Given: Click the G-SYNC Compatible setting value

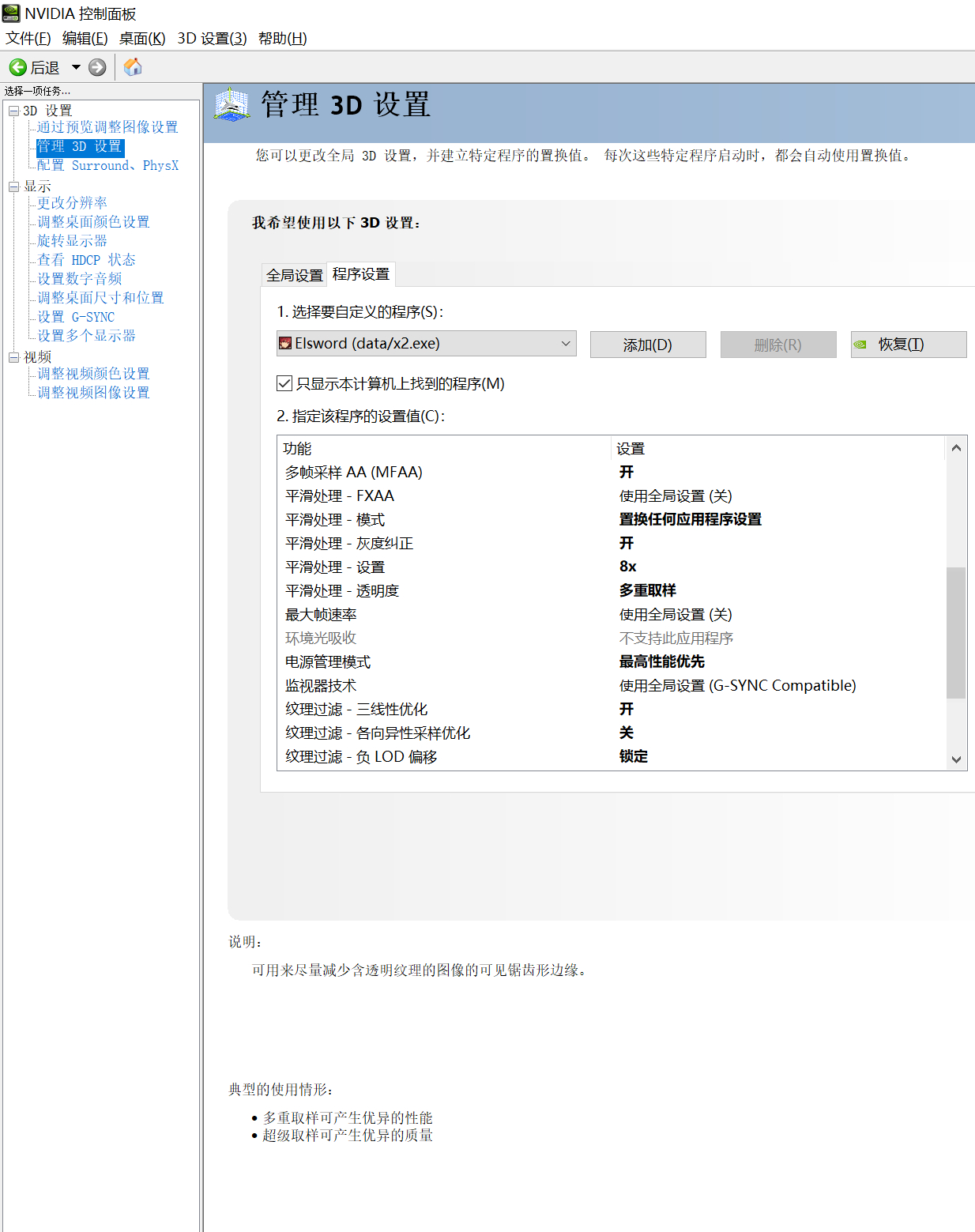Looking at the screenshot, I should click(738, 685).
